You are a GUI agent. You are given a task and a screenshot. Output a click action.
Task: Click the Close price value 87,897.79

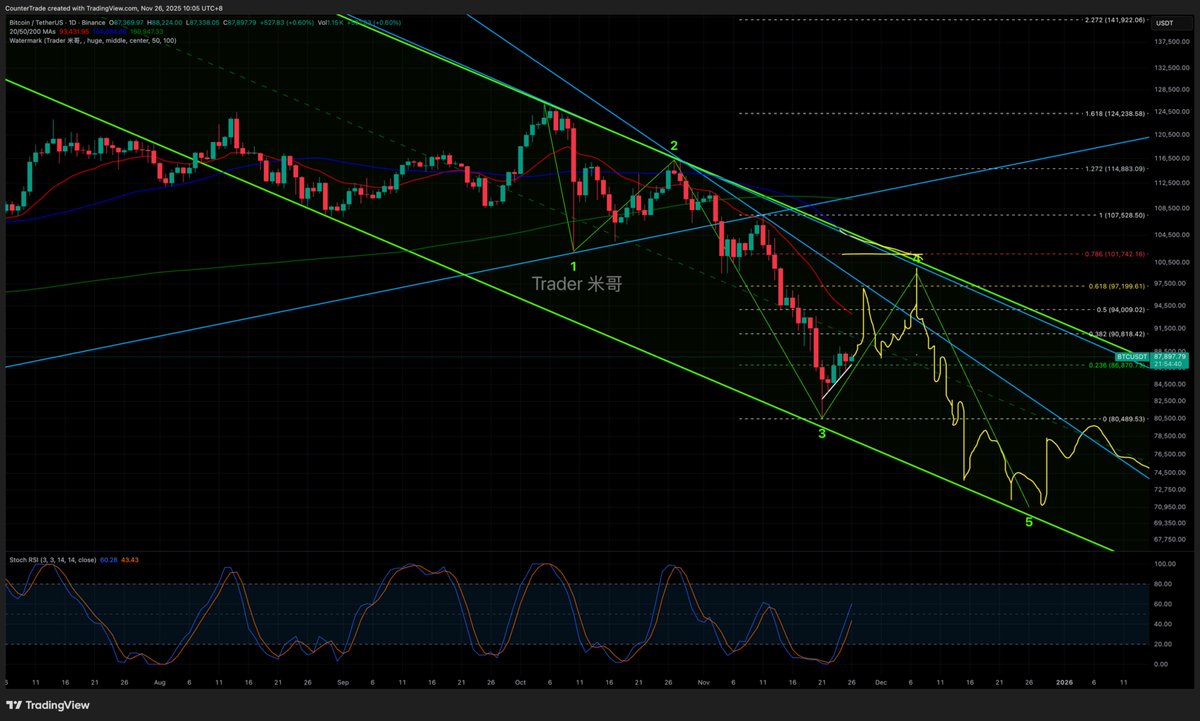point(242,23)
